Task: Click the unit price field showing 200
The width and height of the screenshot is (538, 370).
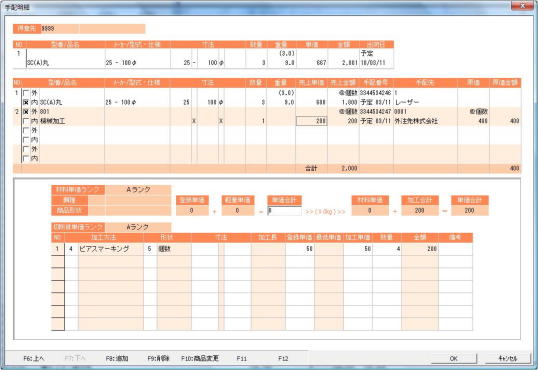Action: click(x=312, y=121)
